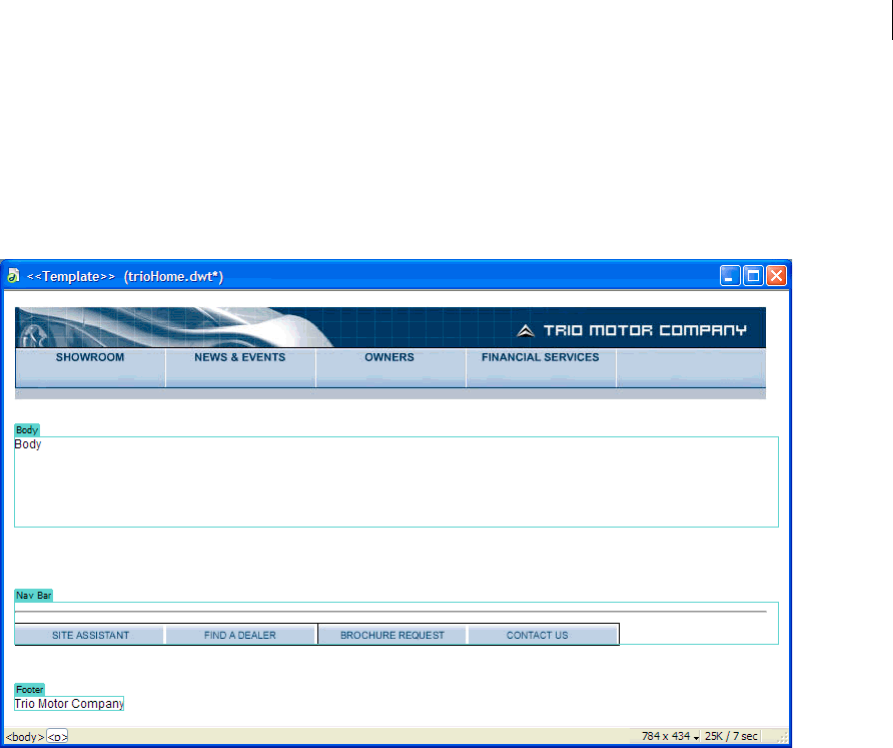Click the Dreamweaver document icon in title bar
This screenshot has width=893, height=748.
(x=13, y=276)
